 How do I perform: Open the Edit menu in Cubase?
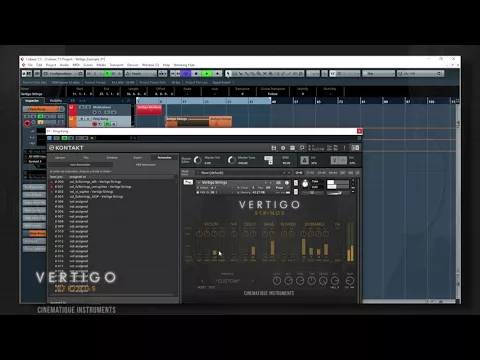point(39,65)
